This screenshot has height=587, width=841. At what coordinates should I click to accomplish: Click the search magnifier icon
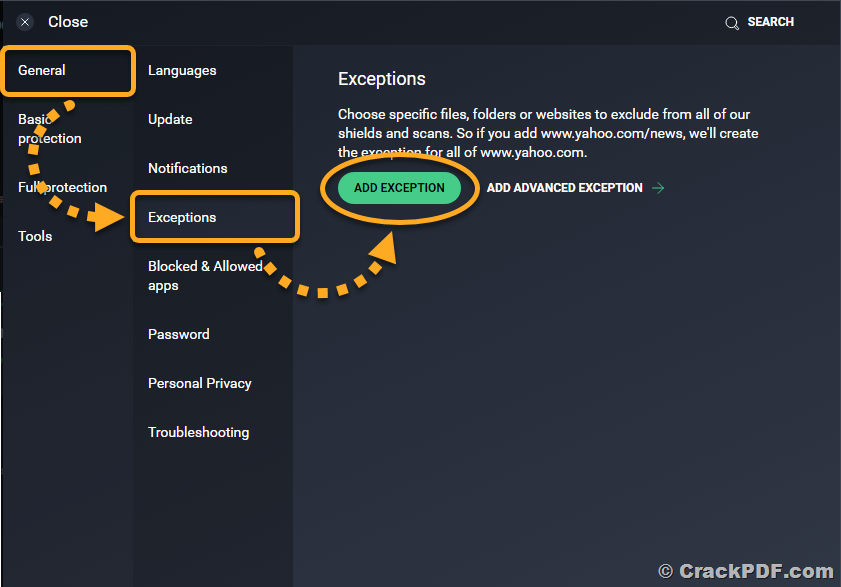click(732, 23)
